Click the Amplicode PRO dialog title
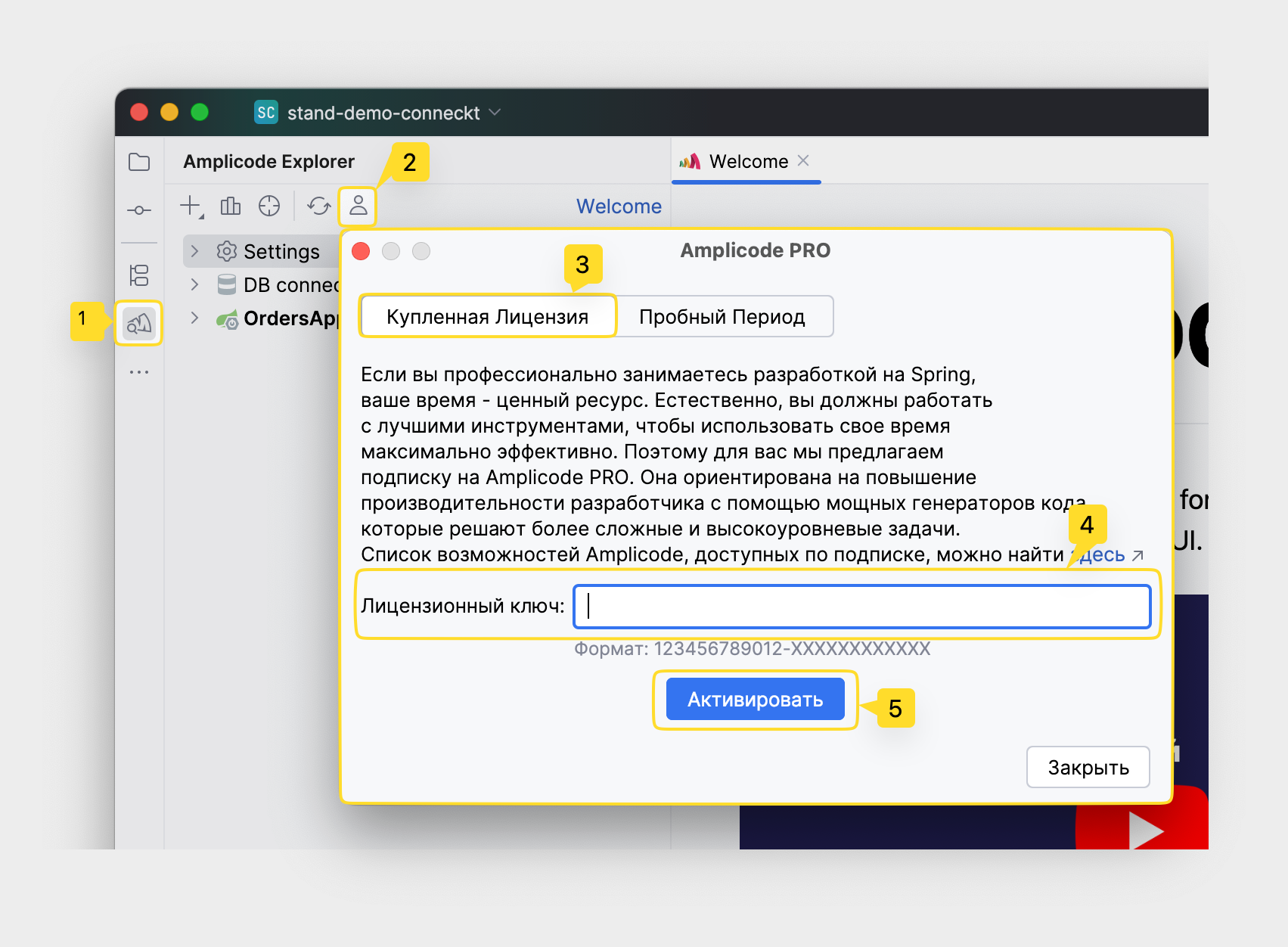Image resolution: width=1288 pixels, height=947 pixels. click(x=756, y=250)
